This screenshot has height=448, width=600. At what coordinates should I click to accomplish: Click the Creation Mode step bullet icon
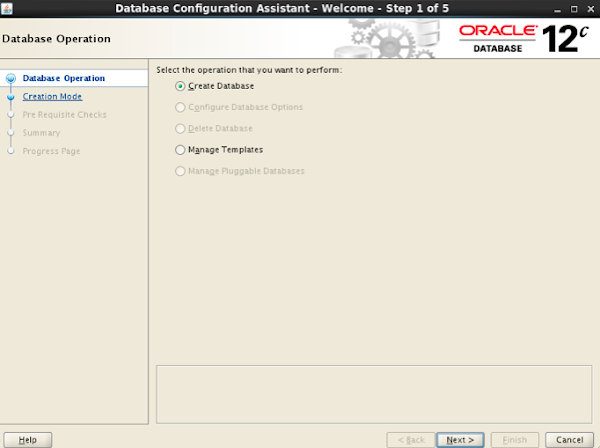tap(11, 97)
